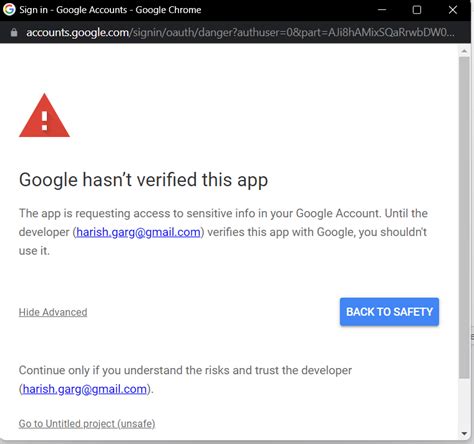Click the scrollbar down arrow

click(464, 434)
